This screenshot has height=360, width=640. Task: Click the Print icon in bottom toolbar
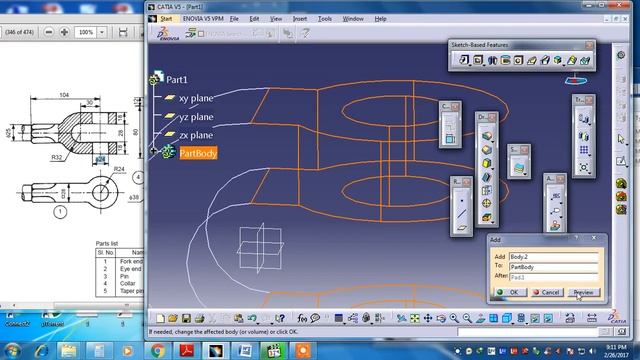(199, 318)
